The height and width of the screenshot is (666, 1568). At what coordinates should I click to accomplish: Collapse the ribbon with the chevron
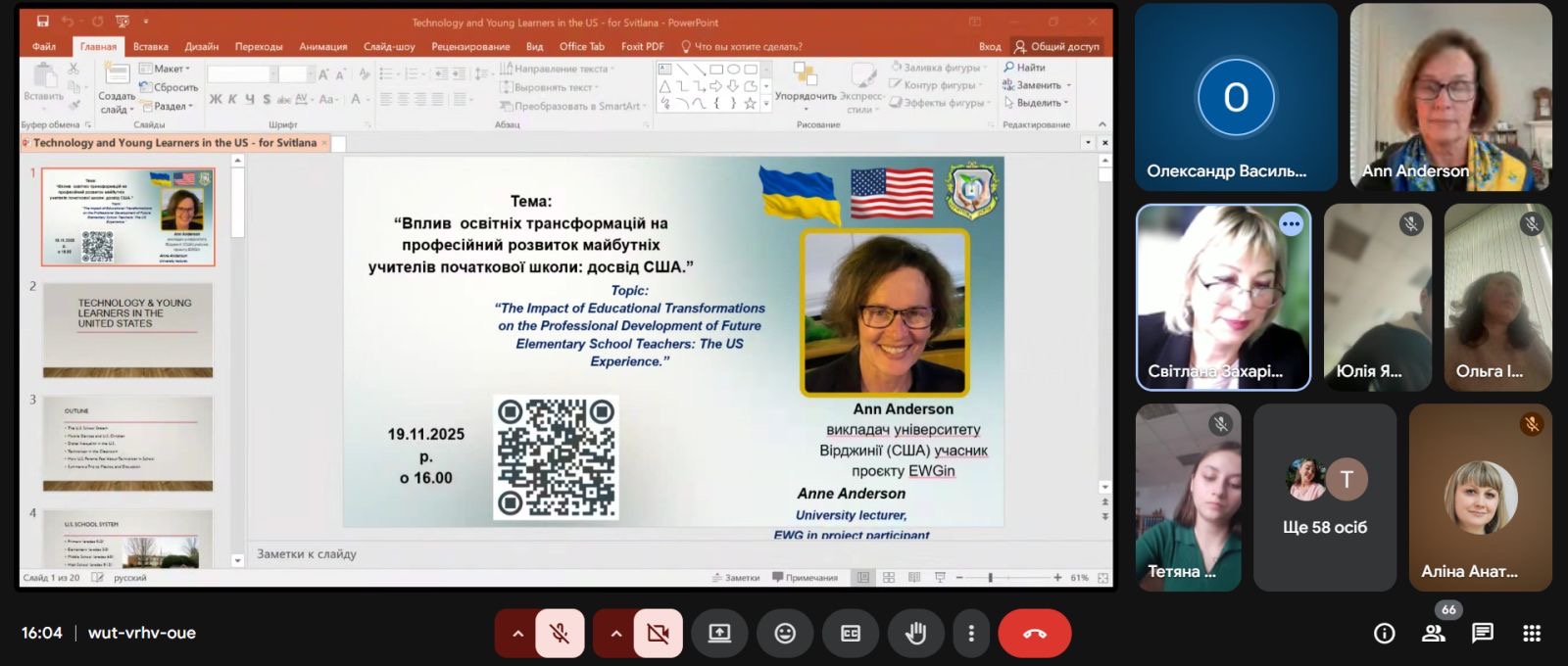(1102, 124)
